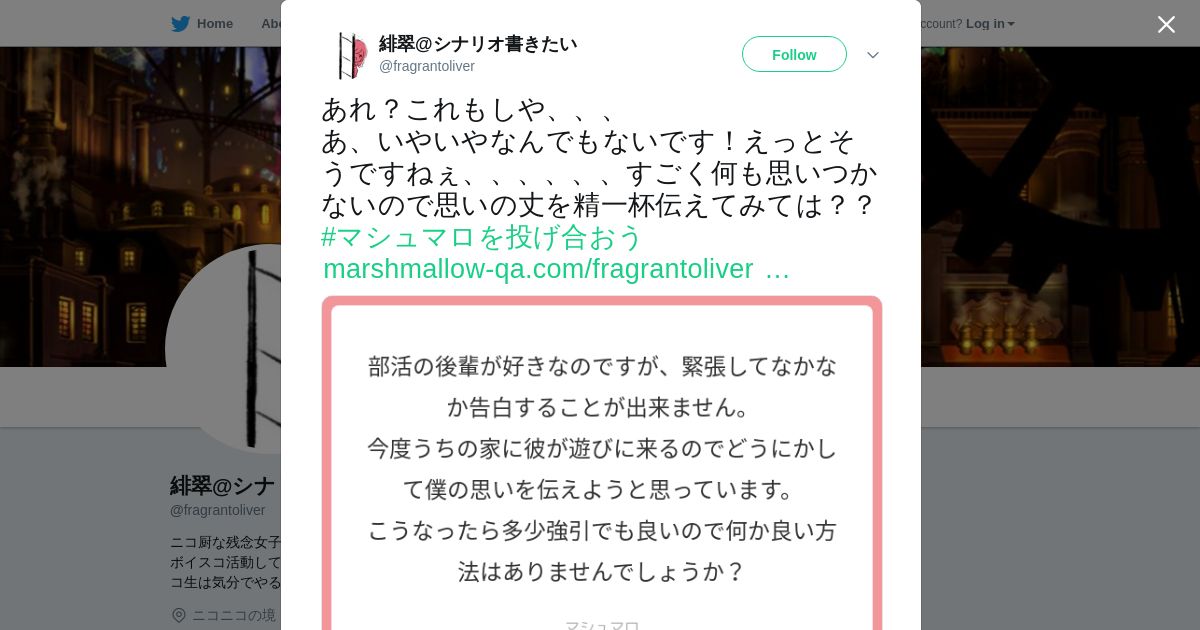
Task: Expand the tweet options chevron
Action: point(872,55)
